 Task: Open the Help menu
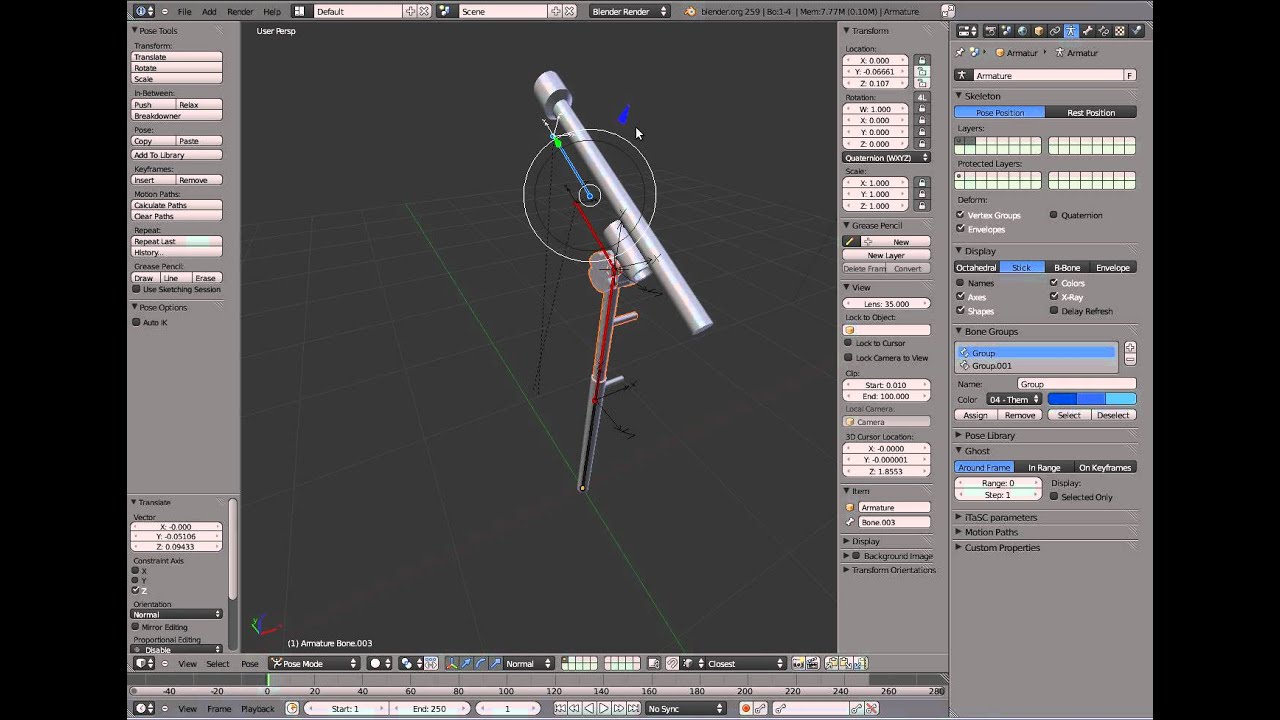(272, 11)
